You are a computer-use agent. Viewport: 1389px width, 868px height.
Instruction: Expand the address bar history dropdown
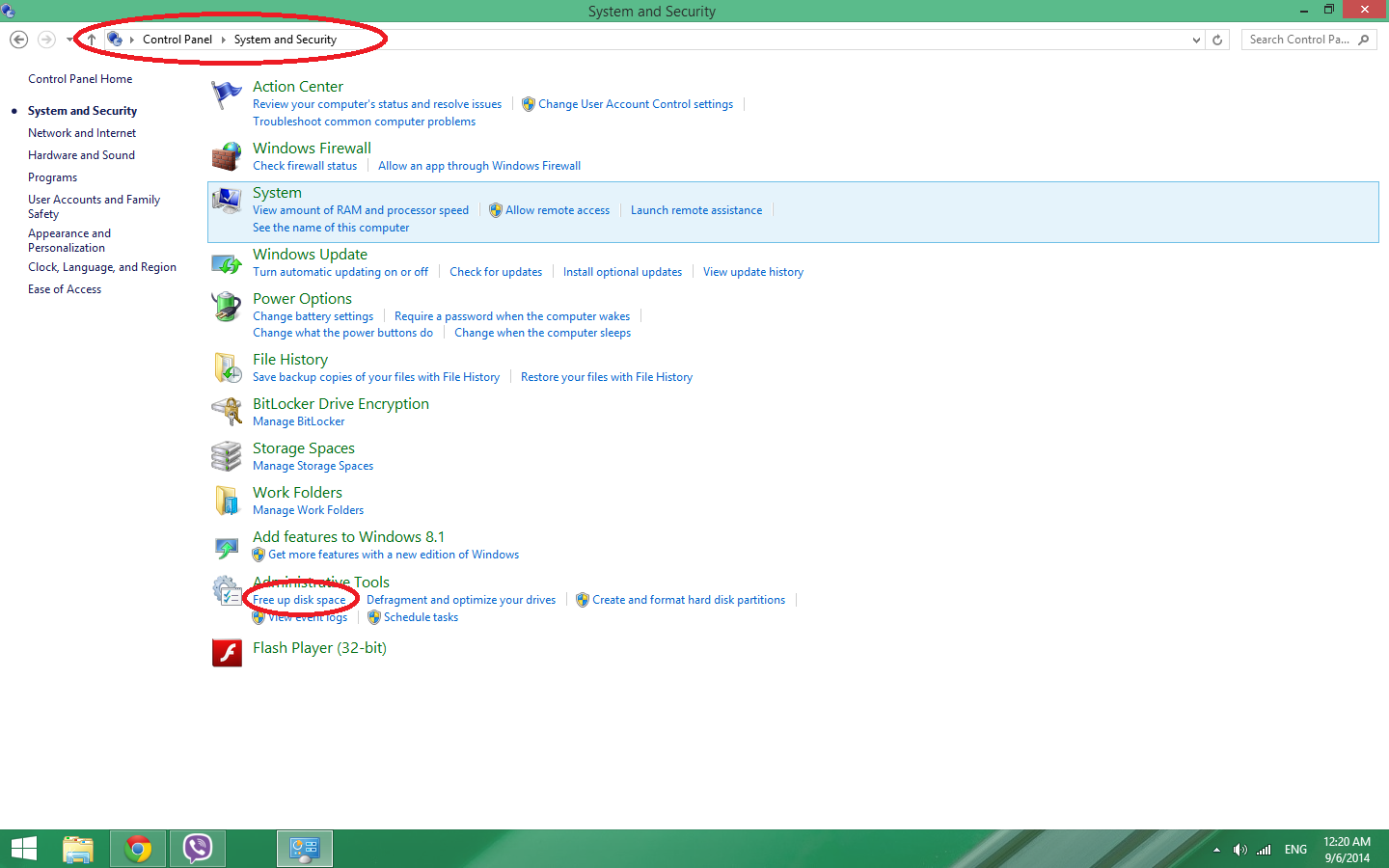1196,40
